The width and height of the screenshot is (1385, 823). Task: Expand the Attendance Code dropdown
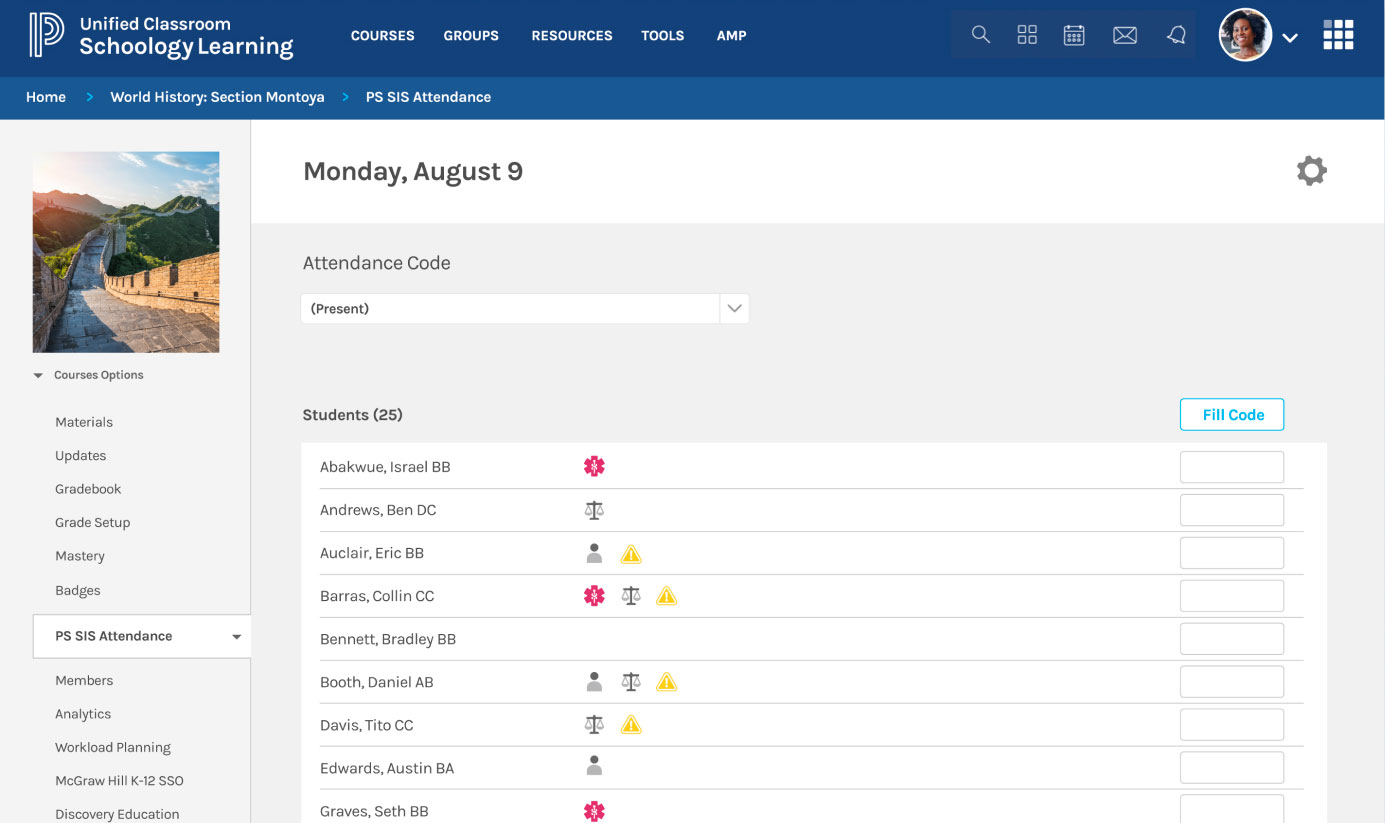[x=734, y=308]
